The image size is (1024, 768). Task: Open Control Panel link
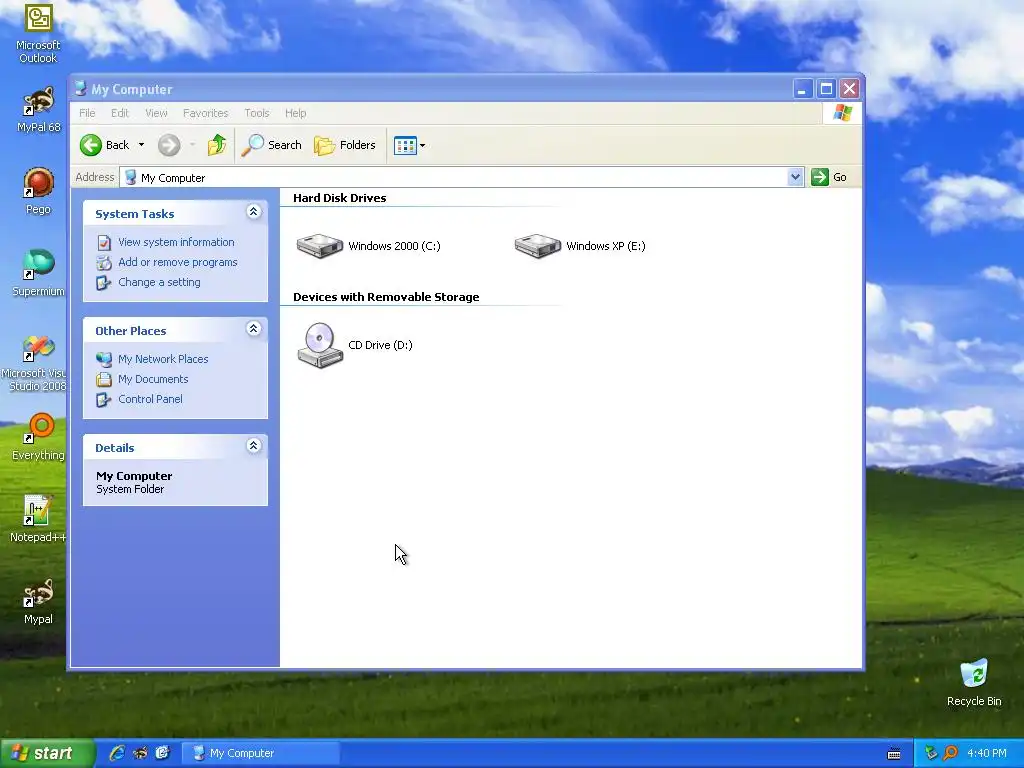[x=150, y=400]
